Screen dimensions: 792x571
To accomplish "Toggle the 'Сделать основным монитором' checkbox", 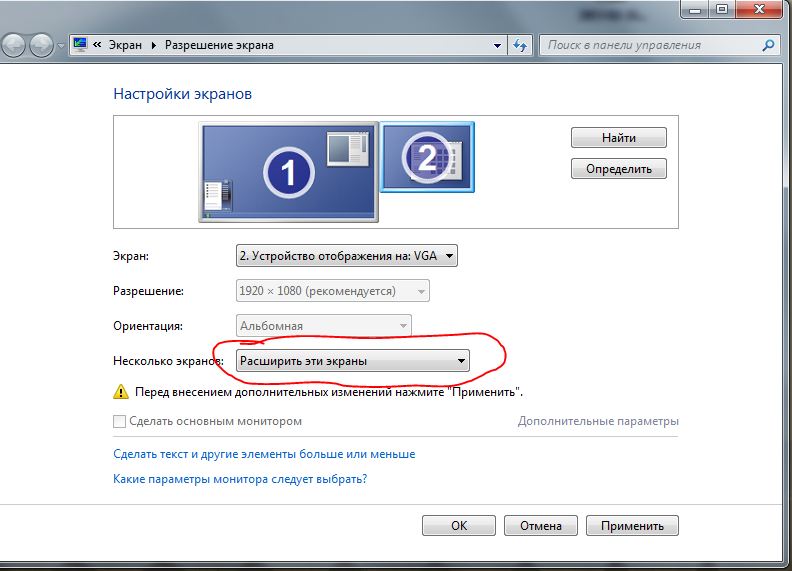I will click(x=120, y=422).
